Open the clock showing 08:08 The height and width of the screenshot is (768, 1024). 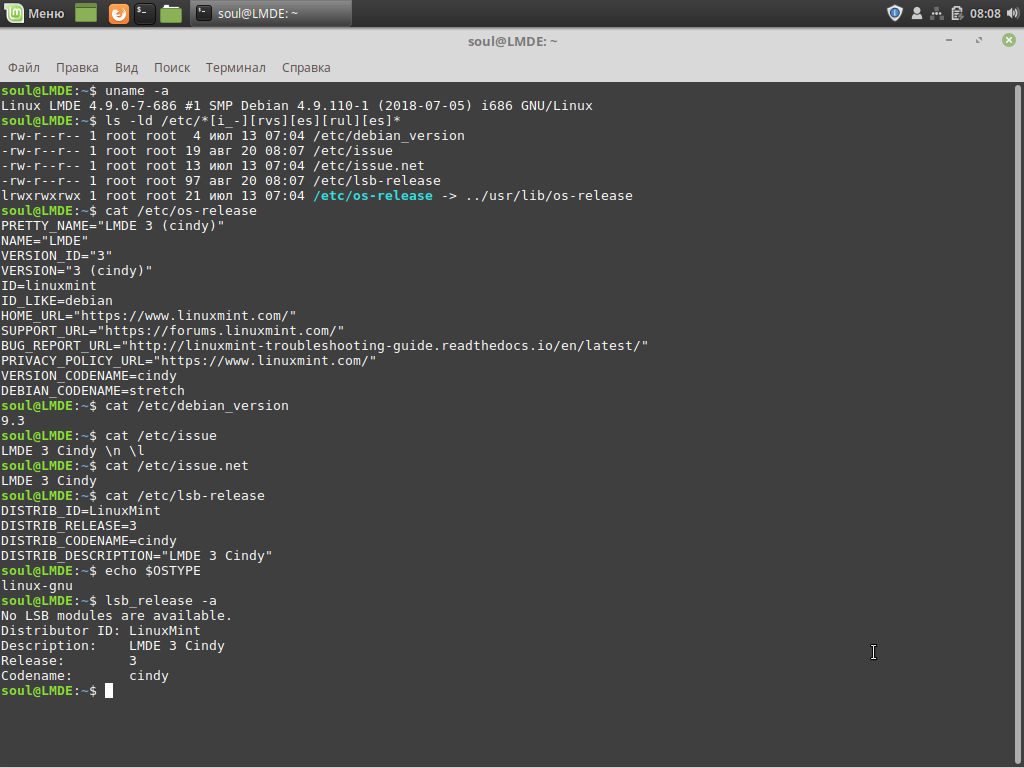(x=985, y=13)
